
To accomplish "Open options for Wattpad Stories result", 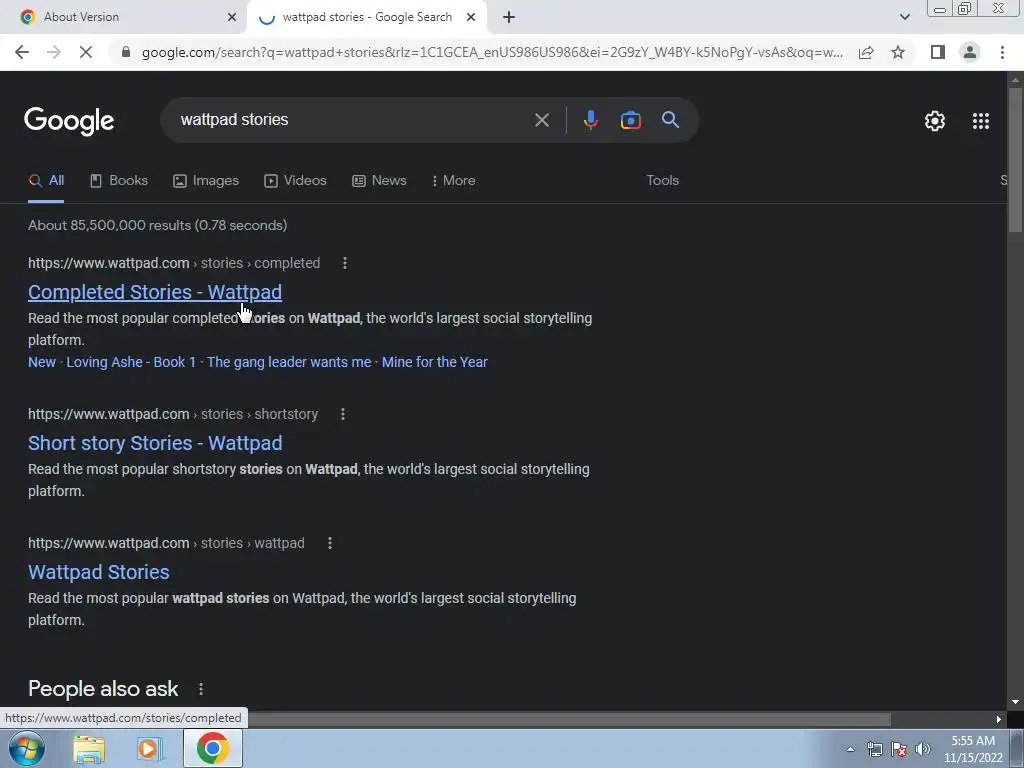I will coord(330,543).
